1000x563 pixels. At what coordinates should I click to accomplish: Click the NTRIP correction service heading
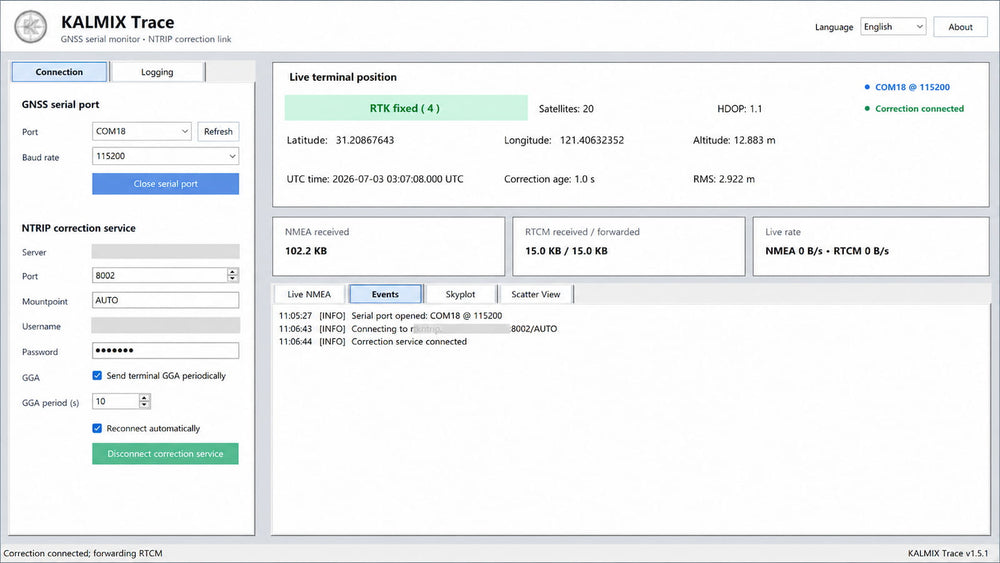(78, 228)
